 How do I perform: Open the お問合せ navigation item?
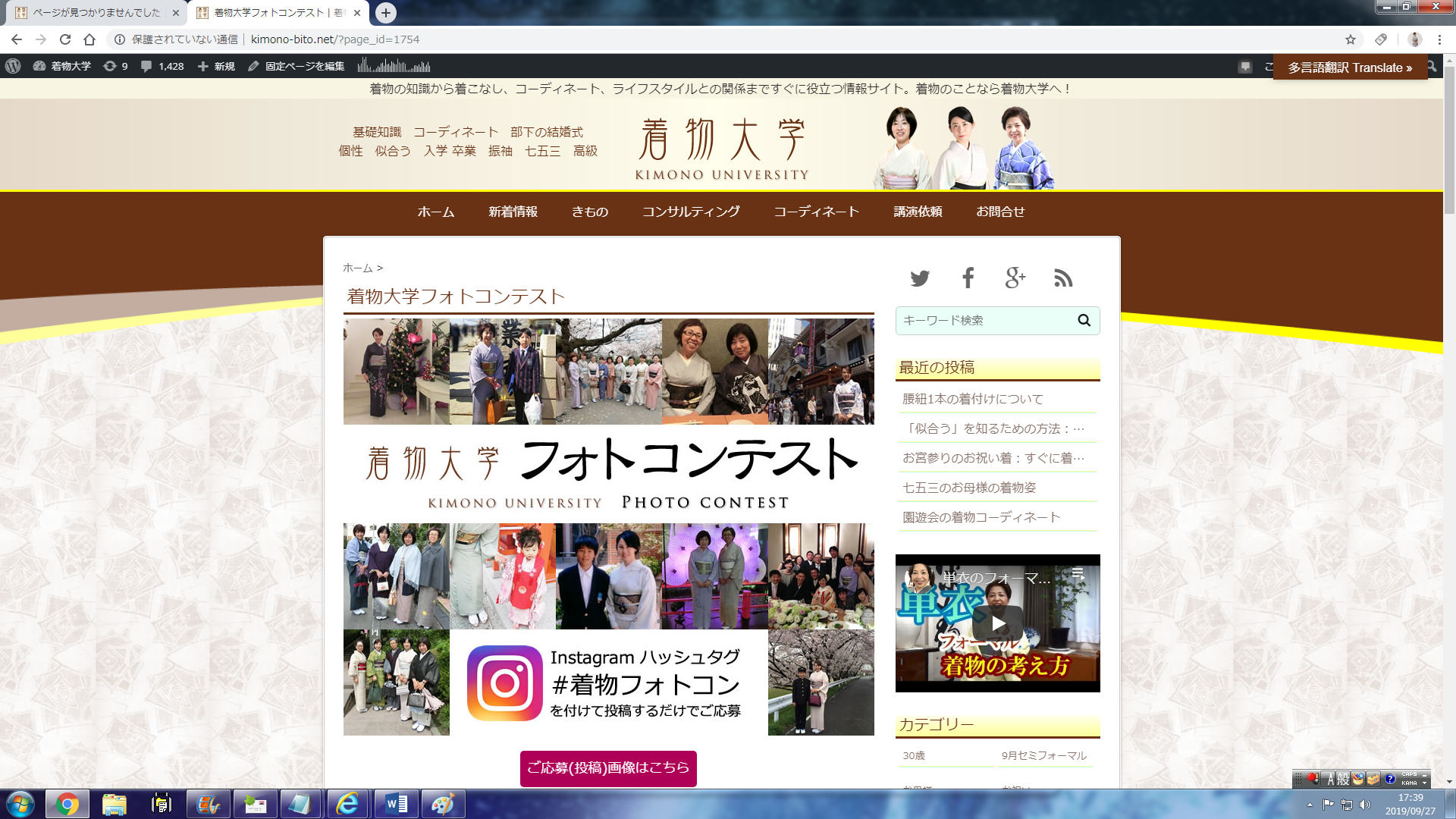1000,212
